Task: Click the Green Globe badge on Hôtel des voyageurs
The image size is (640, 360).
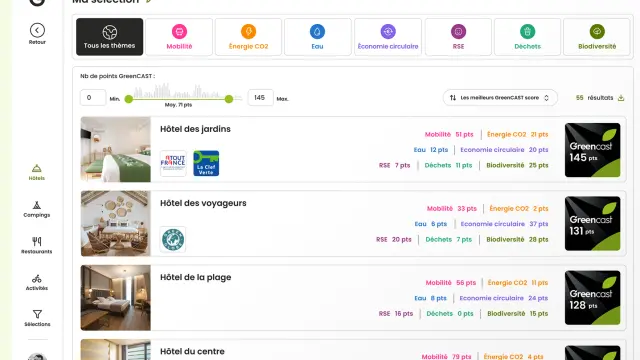Action: click(x=173, y=240)
